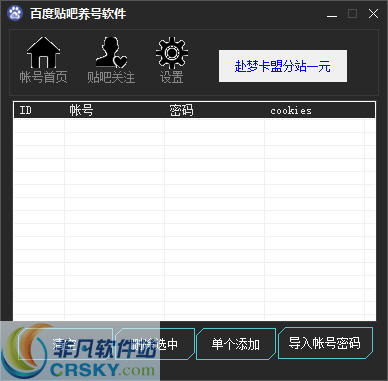
Task: Sort by the ID column header
Action: [x=39, y=110]
